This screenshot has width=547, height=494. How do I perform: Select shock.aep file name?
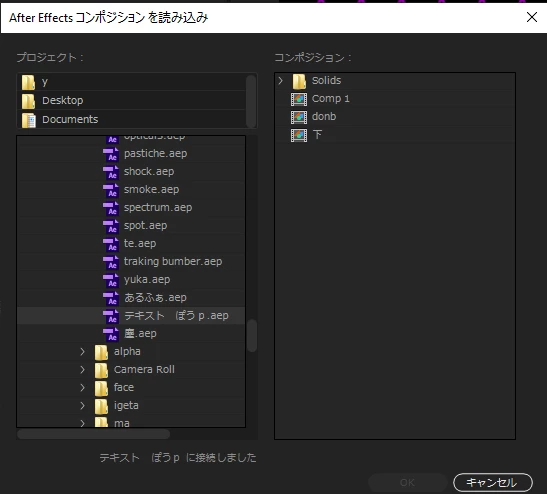(149, 172)
